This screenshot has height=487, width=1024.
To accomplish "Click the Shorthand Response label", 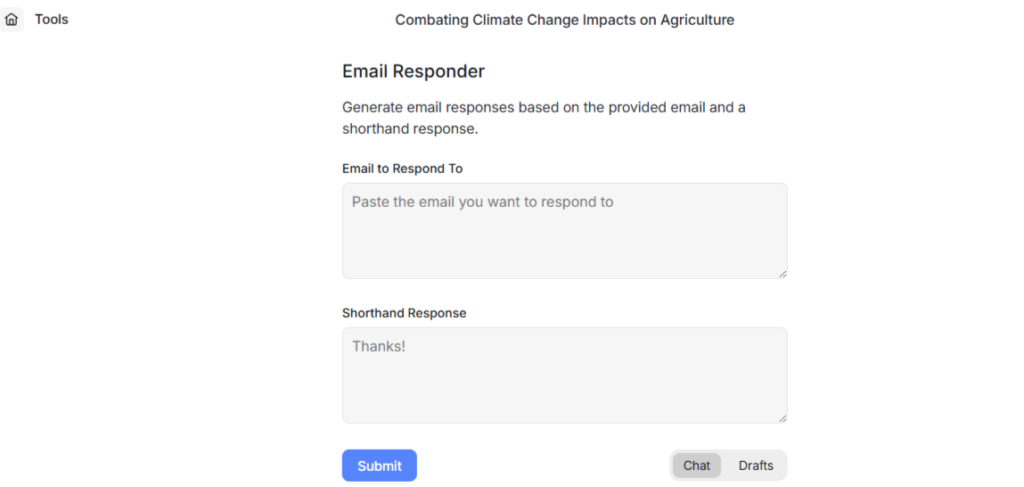I will click(404, 313).
